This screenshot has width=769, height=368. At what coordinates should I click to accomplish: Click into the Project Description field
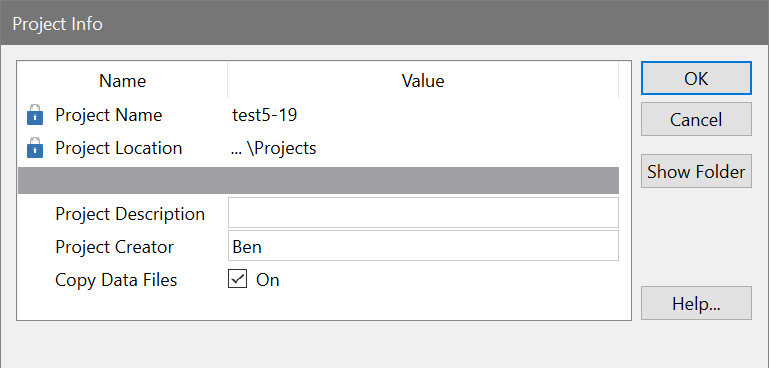423,213
